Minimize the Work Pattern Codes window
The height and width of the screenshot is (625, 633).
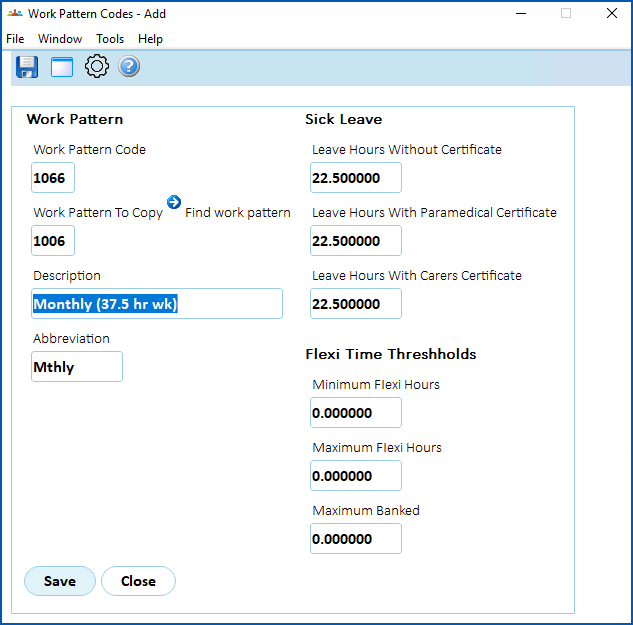pyautogui.click(x=521, y=13)
